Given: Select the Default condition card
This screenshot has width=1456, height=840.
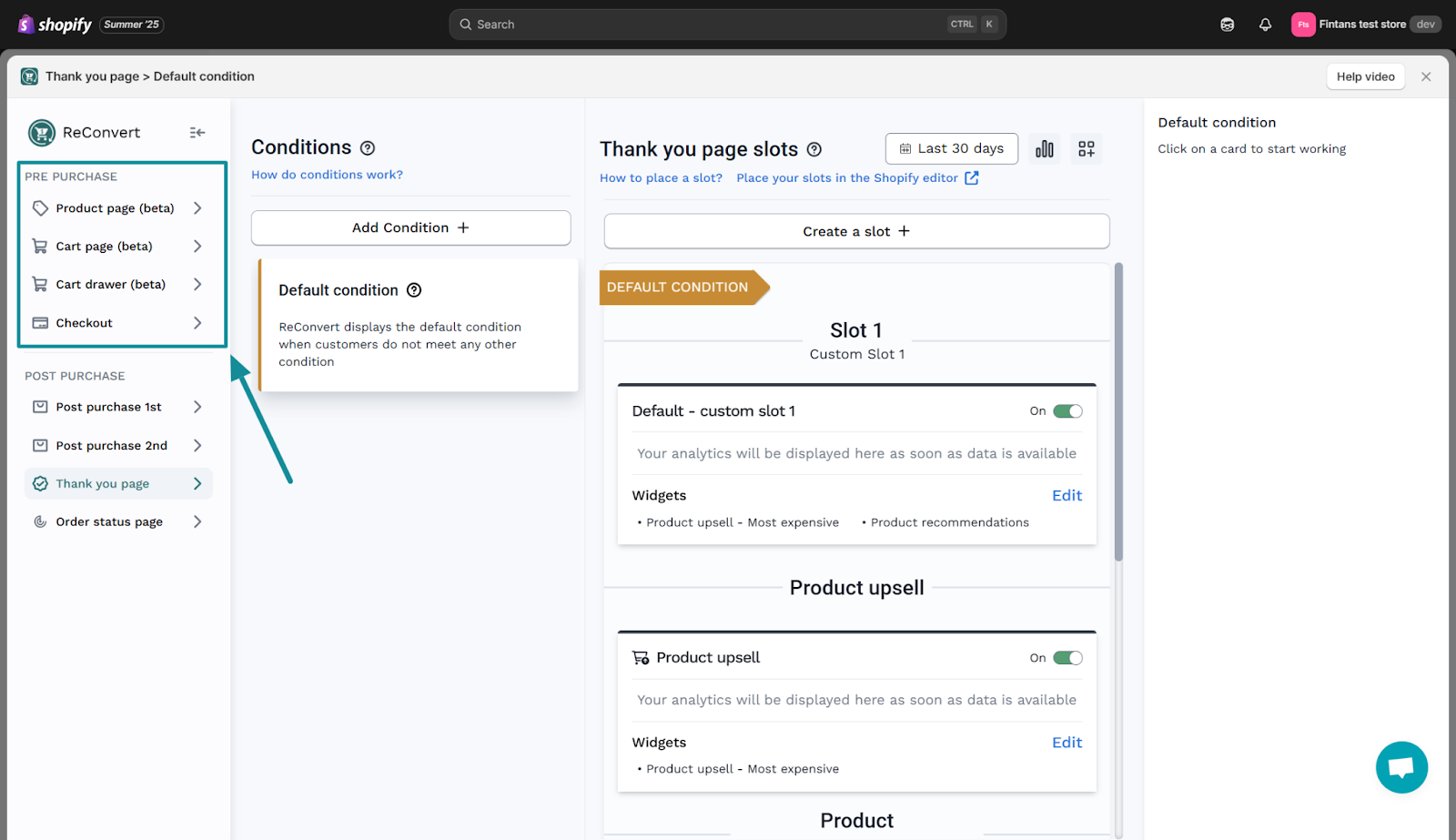Looking at the screenshot, I should tap(419, 325).
